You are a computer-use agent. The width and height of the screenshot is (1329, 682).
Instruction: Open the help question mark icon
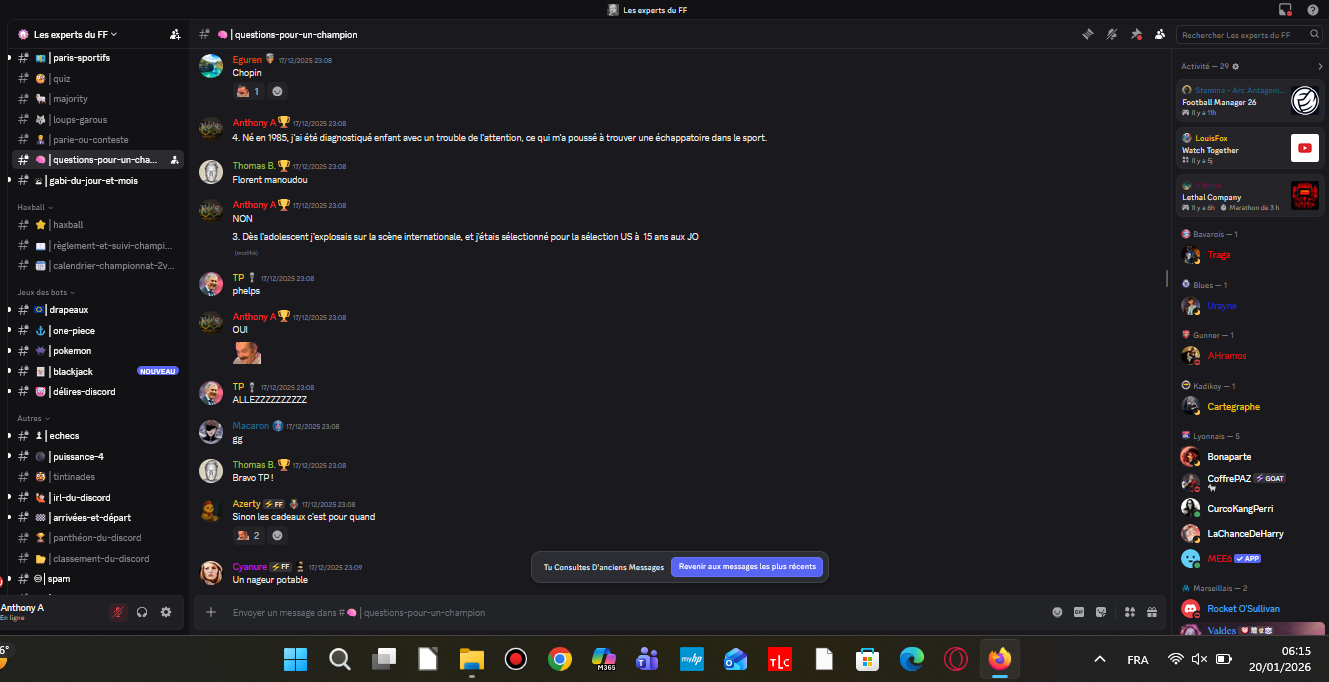[x=1313, y=10]
